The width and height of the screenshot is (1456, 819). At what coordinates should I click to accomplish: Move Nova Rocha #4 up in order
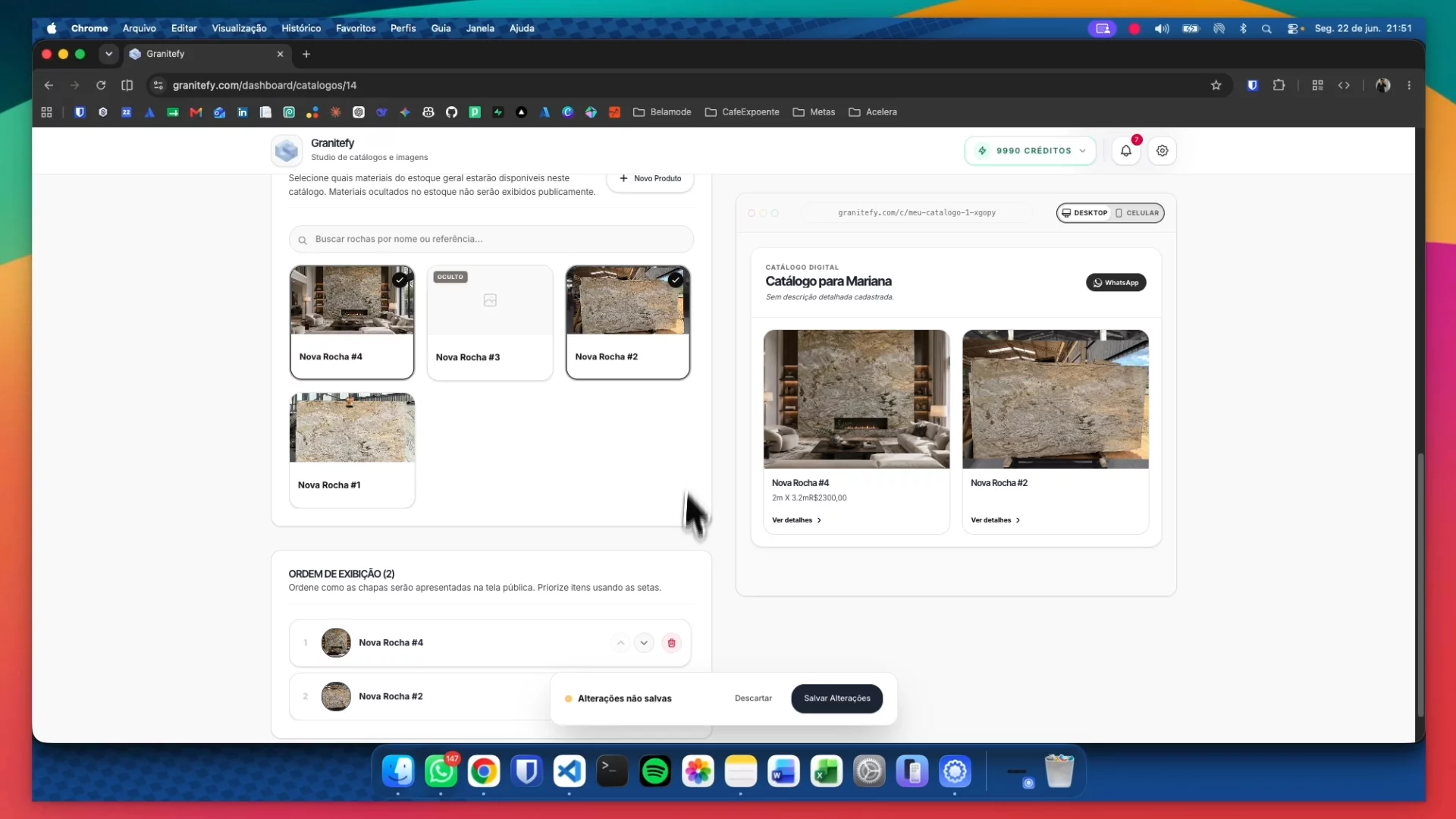coord(620,643)
